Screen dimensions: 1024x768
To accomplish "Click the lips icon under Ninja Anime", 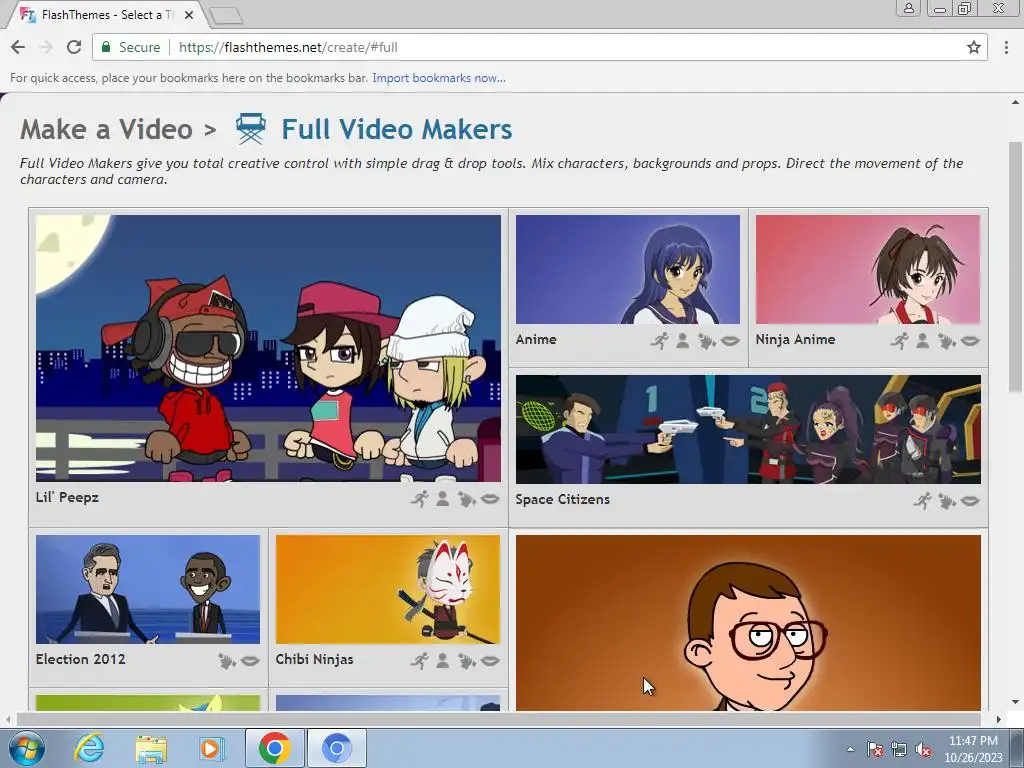I will pos(970,341).
